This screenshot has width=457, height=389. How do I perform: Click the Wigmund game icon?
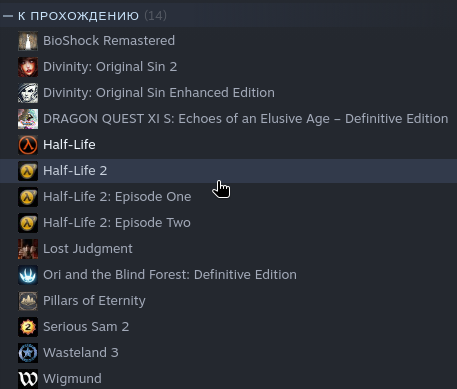click(28, 379)
